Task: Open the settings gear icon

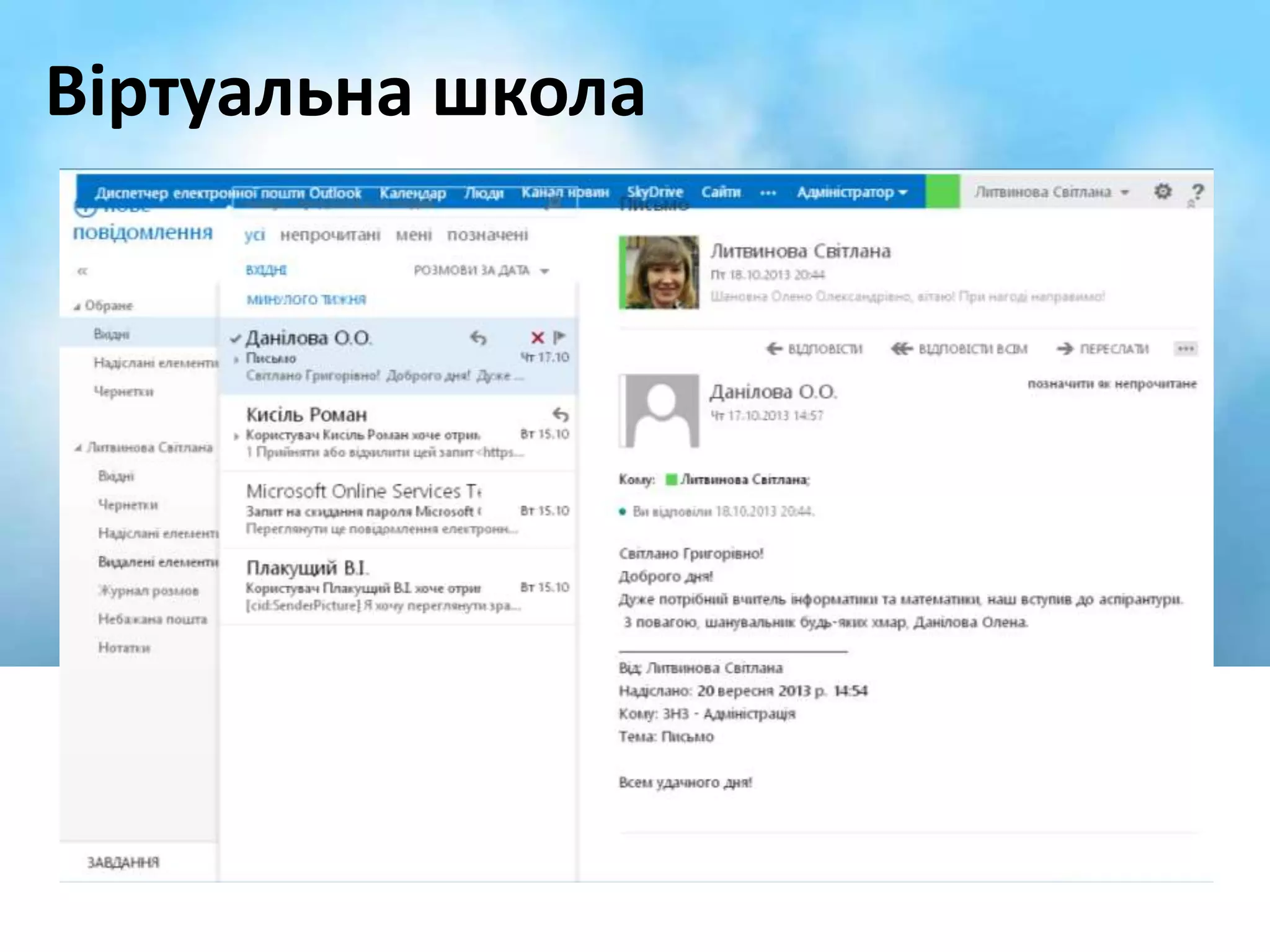Action: [x=1163, y=192]
